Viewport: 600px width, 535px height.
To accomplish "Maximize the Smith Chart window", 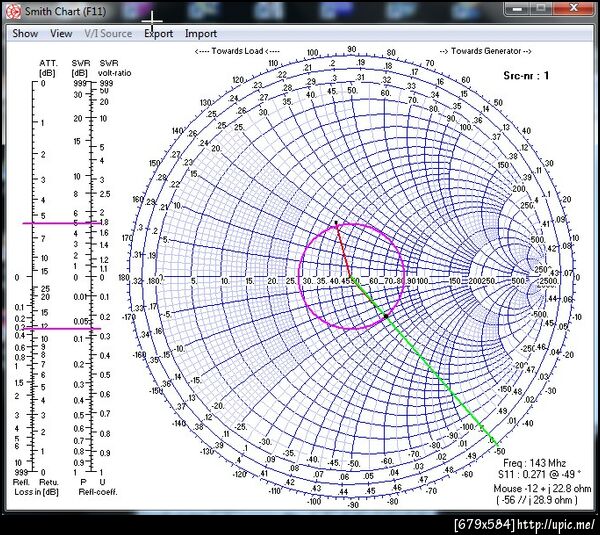I will coord(541,8).
